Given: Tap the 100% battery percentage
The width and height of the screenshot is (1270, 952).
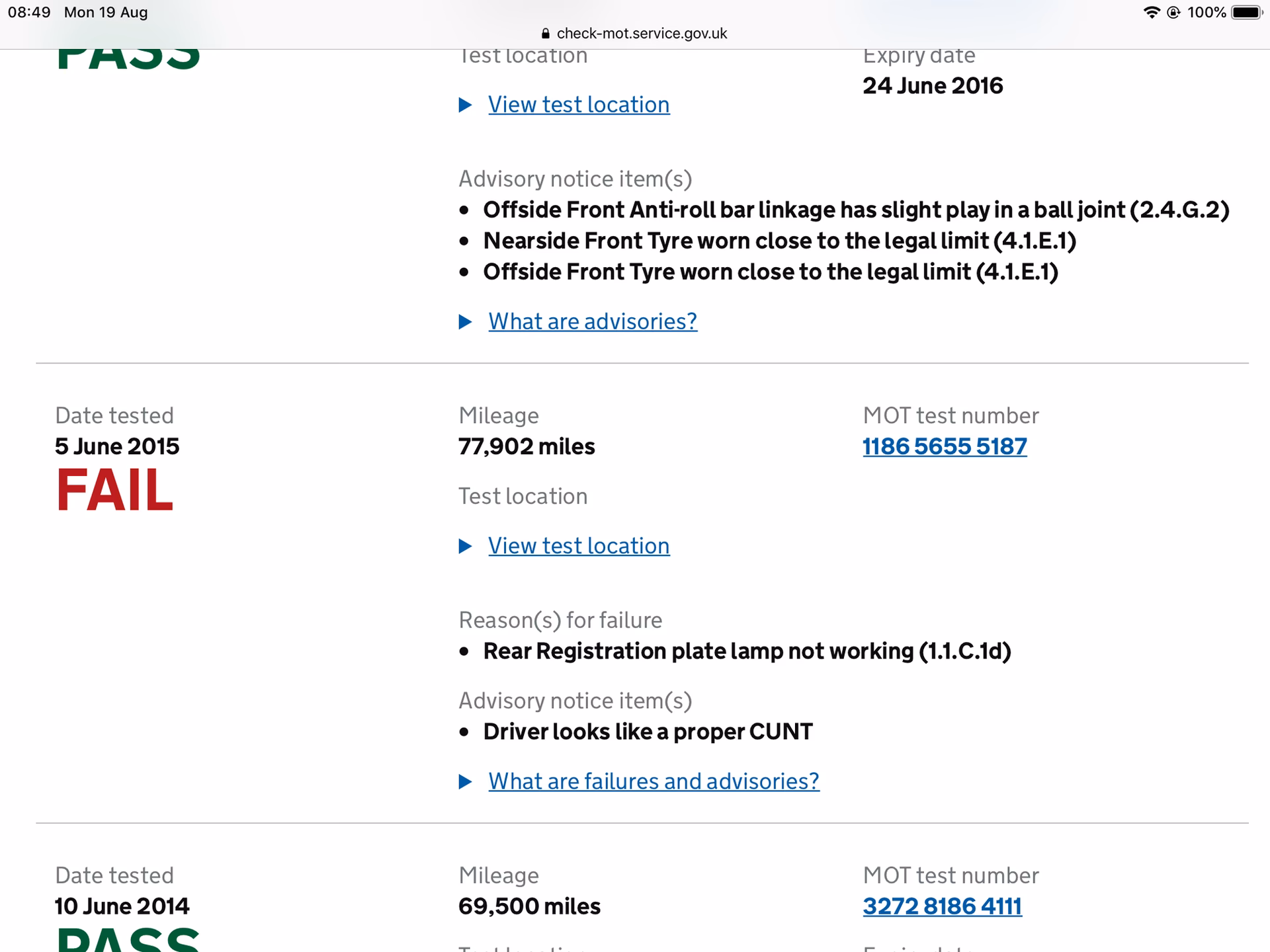Looking at the screenshot, I should [1206, 13].
